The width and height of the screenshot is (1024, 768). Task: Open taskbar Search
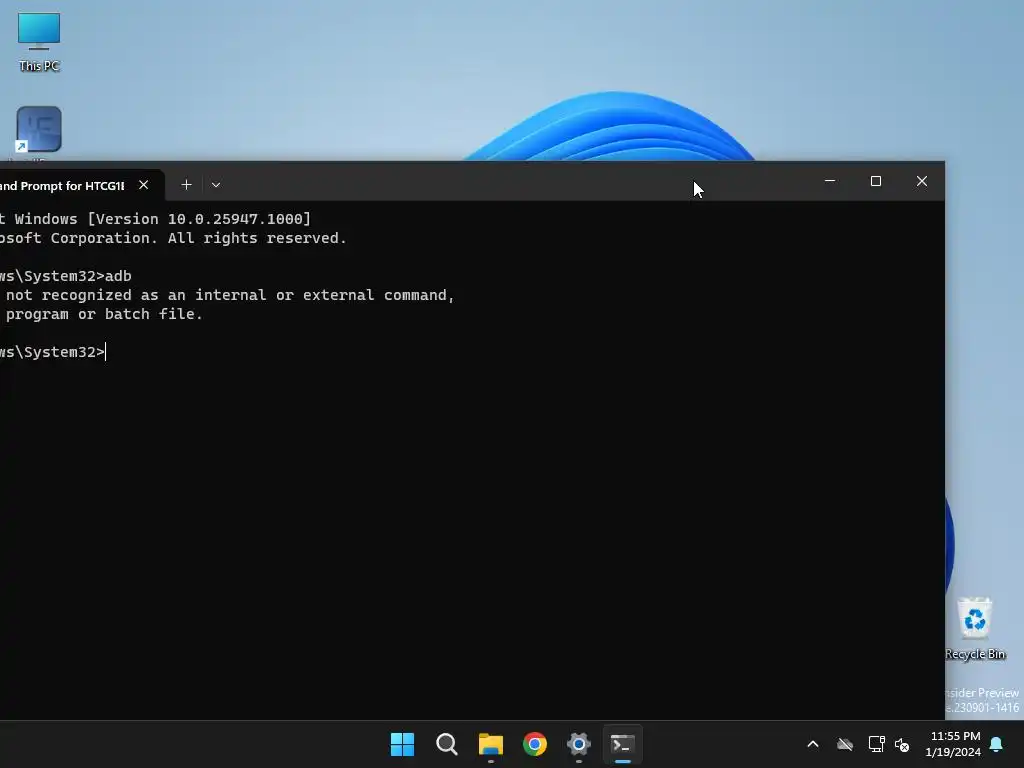(x=447, y=744)
